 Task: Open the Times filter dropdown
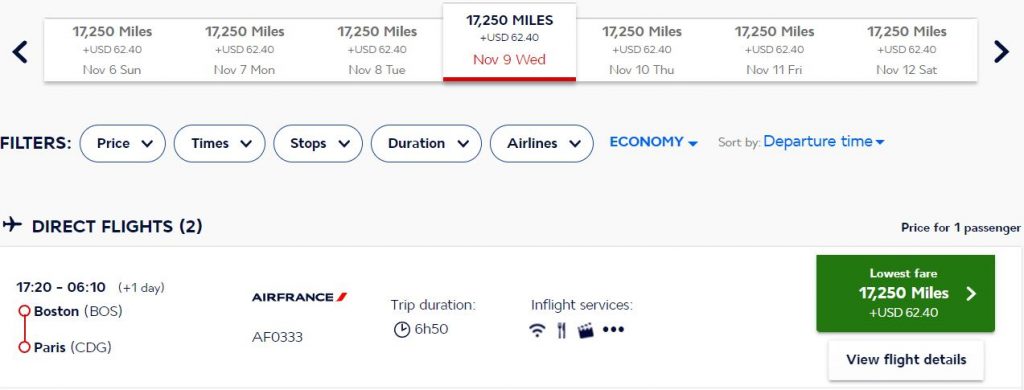[219, 144]
